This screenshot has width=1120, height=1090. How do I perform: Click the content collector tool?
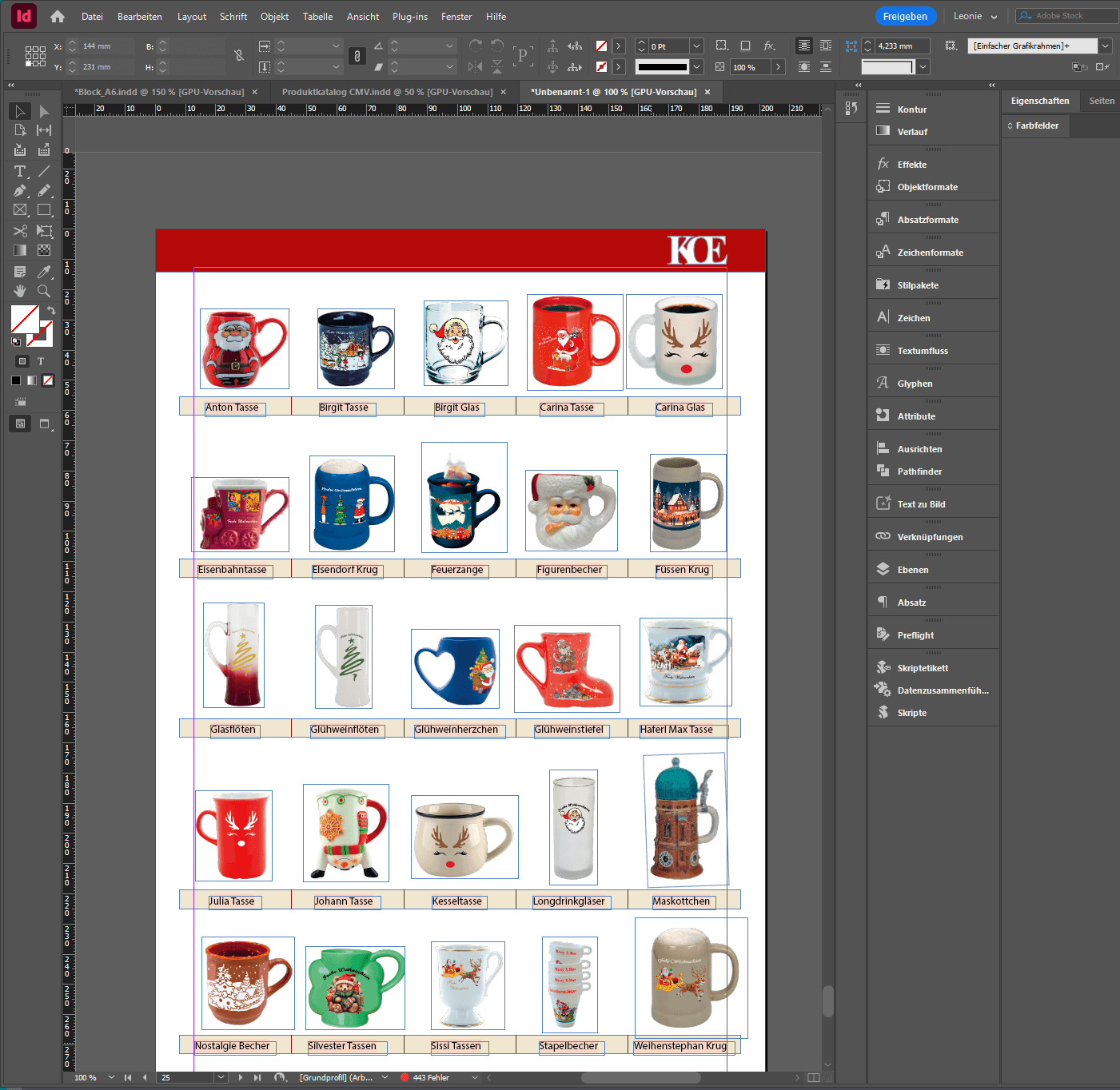20,149
